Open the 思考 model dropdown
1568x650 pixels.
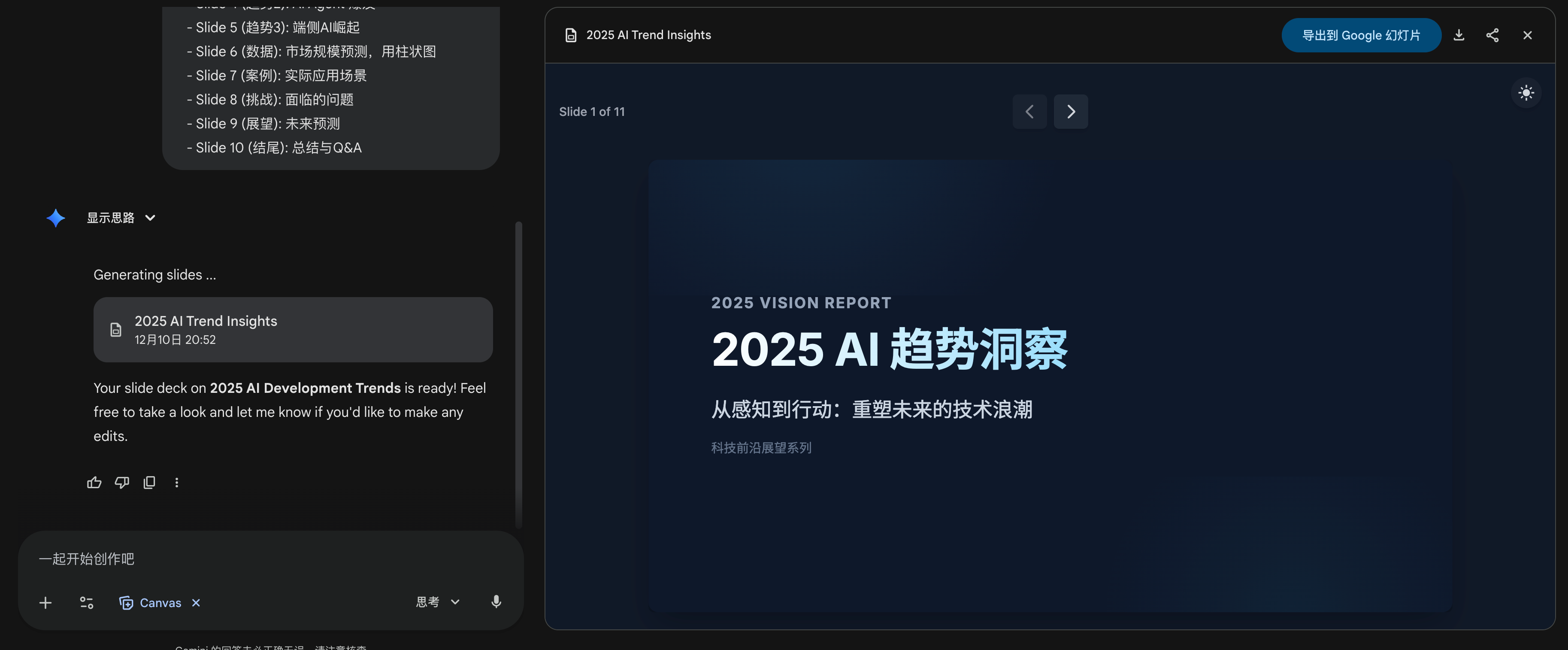tap(437, 602)
